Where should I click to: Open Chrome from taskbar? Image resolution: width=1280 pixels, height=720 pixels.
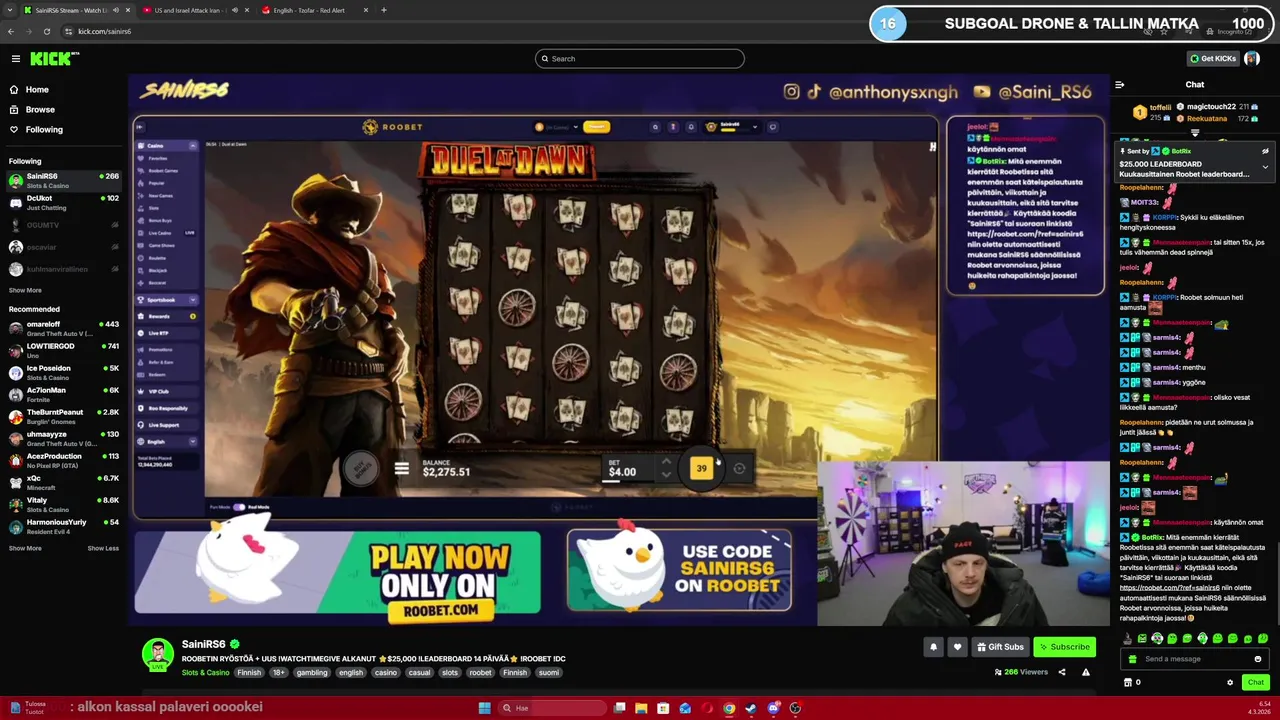[x=729, y=708]
